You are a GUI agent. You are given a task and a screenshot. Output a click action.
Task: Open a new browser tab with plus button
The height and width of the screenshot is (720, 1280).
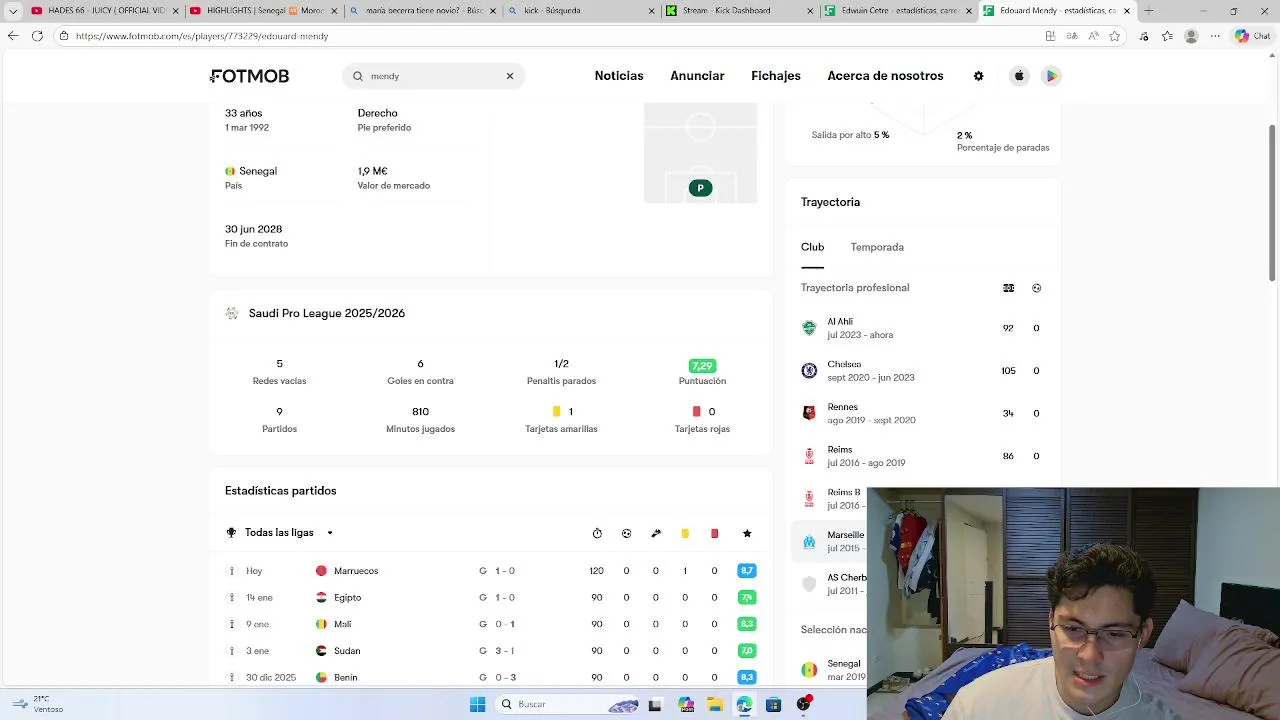[1148, 10]
